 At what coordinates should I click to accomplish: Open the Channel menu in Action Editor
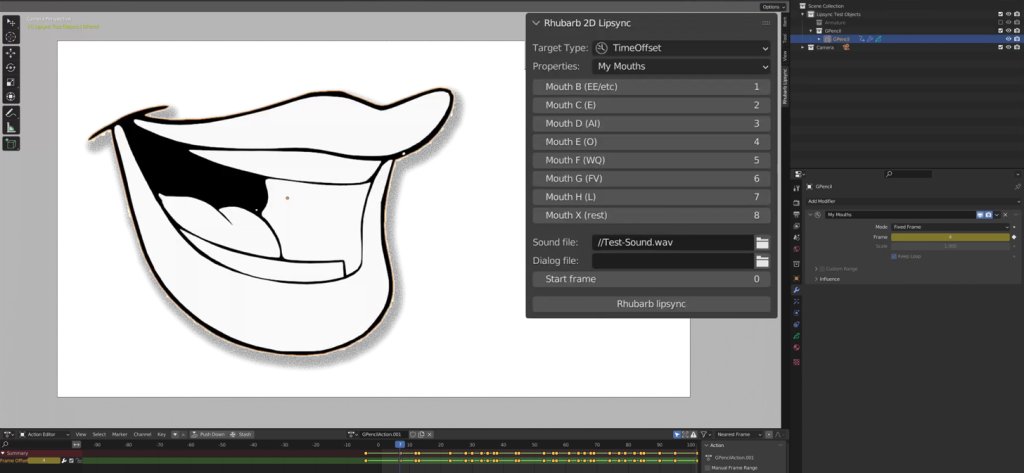pos(142,434)
